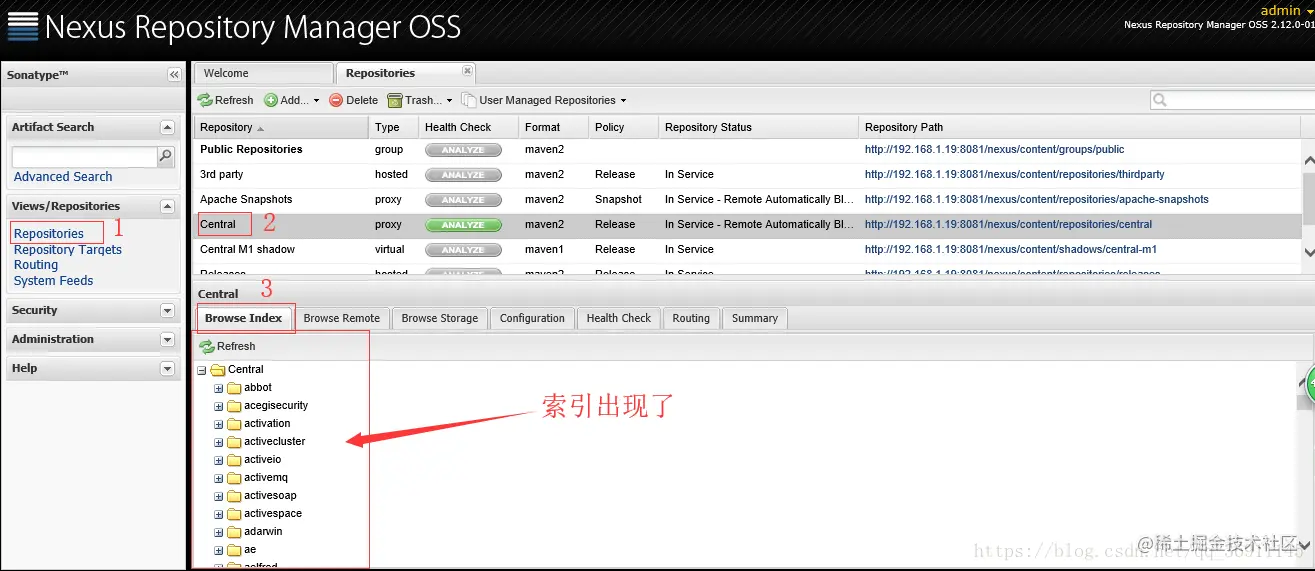The width and height of the screenshot is (1315, 571).
Task: Sort by Health Check column header
Action: 468,127
